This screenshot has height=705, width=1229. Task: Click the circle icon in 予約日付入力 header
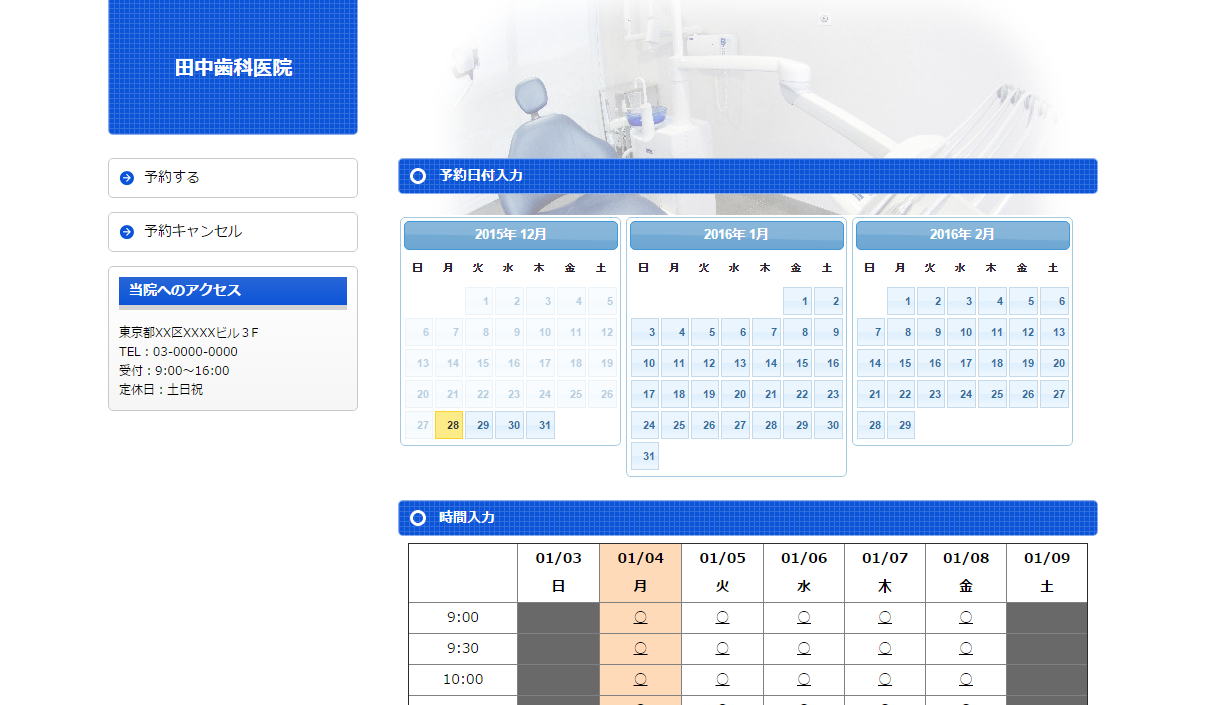coord(418,176)
